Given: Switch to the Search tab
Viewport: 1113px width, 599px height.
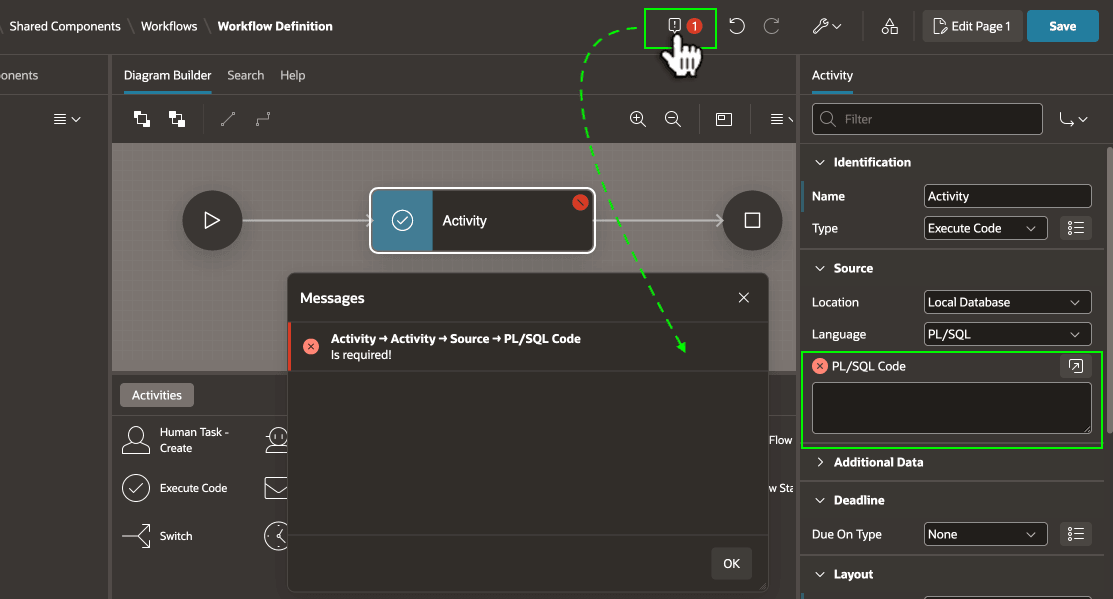Looking at the screenshot, I should pos(246,75).
